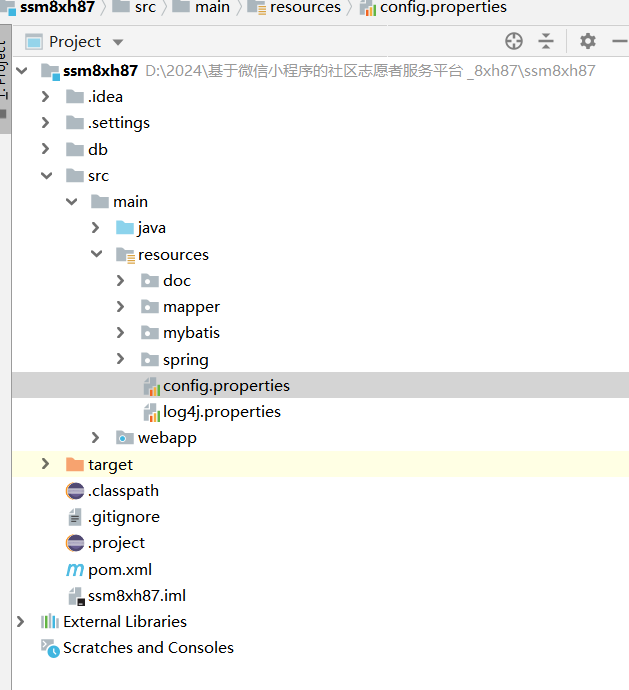The image size is (629, 690).
Task: Expand External Libraries node
Action: [20, 622]
